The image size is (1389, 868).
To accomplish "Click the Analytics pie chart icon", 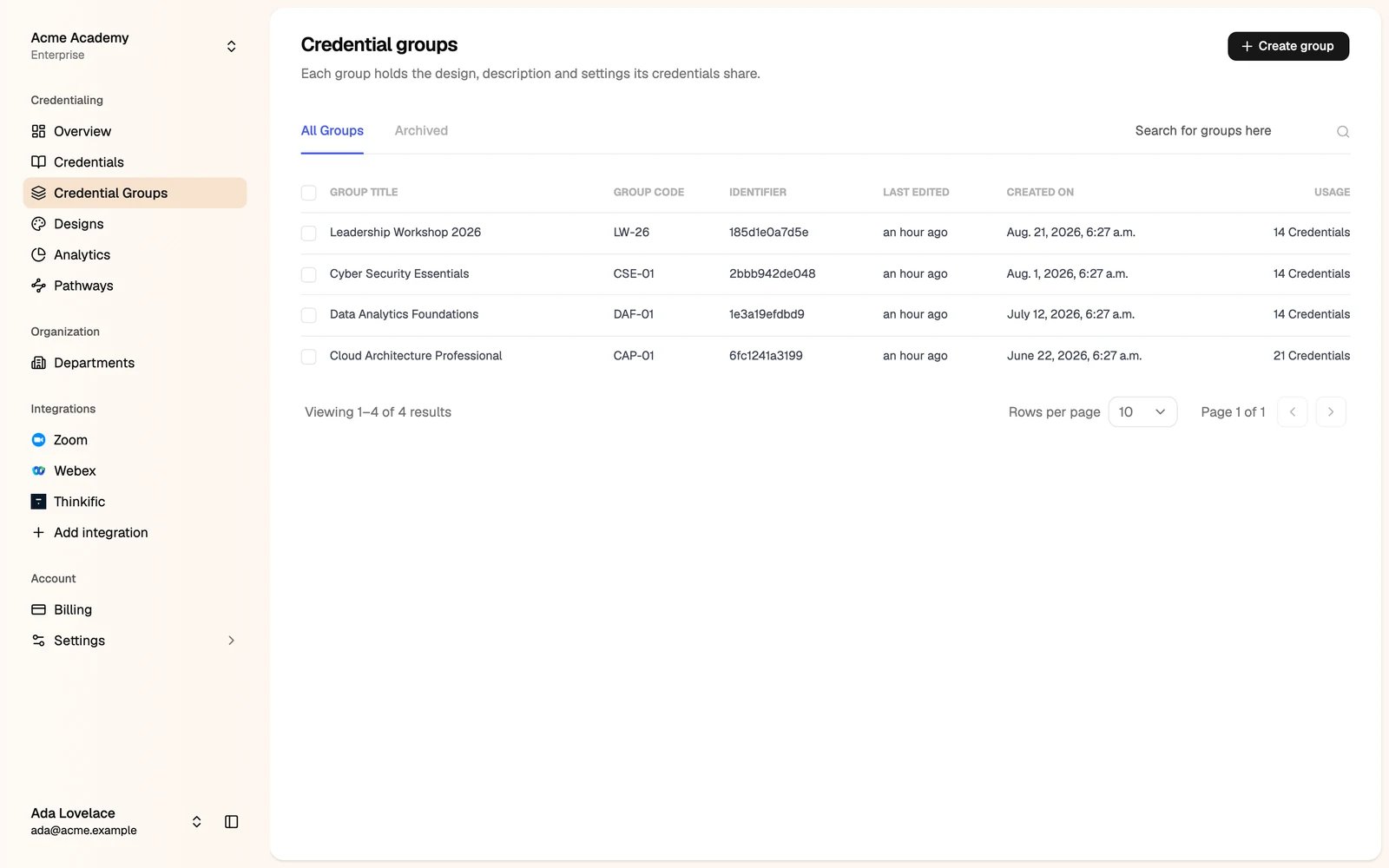I will pyautogui.click(x=38, y=254).
